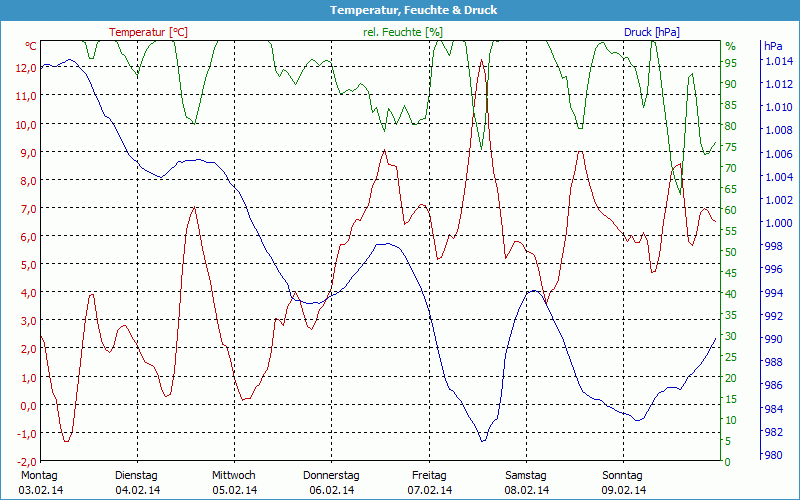The width and height of the screenshot is (800, 500).
Task: Click humidity axis value '35'
Action: (x=731, y=315)
